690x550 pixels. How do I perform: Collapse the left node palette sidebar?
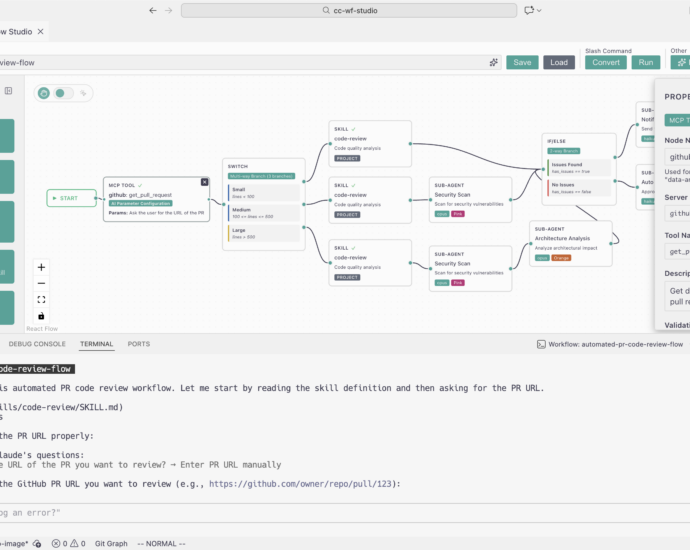click(x=8, y=91)
